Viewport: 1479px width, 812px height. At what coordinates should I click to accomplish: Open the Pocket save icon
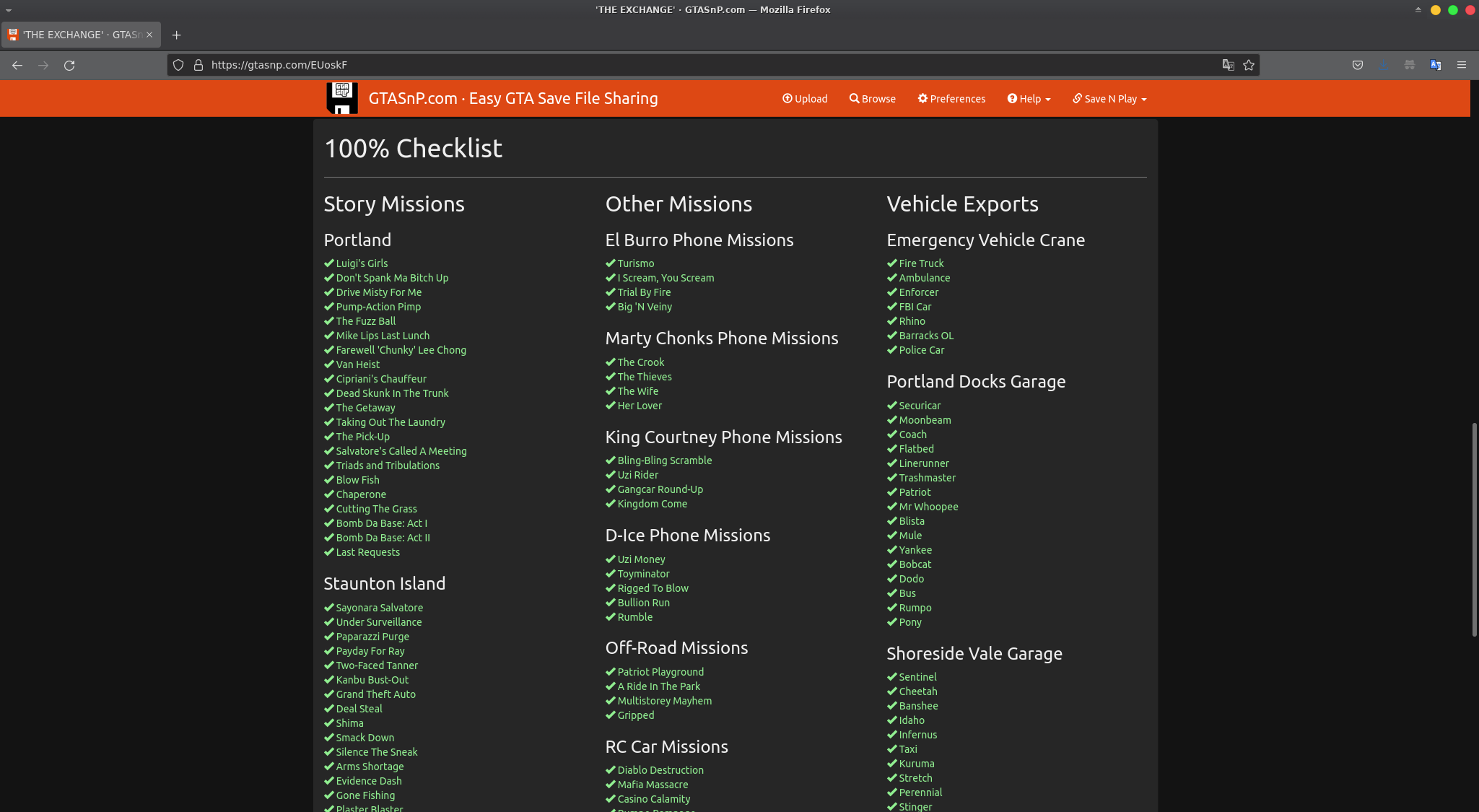(1358, 65)
